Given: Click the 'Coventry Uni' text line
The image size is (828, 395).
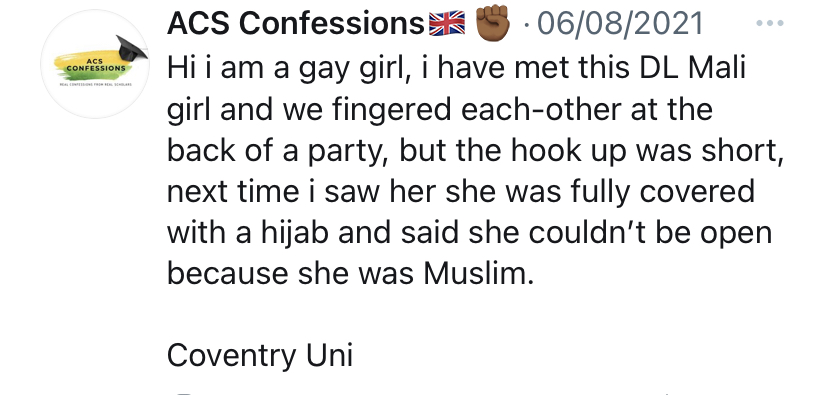Looking at the screenshot, I should (x=260, y=355).
